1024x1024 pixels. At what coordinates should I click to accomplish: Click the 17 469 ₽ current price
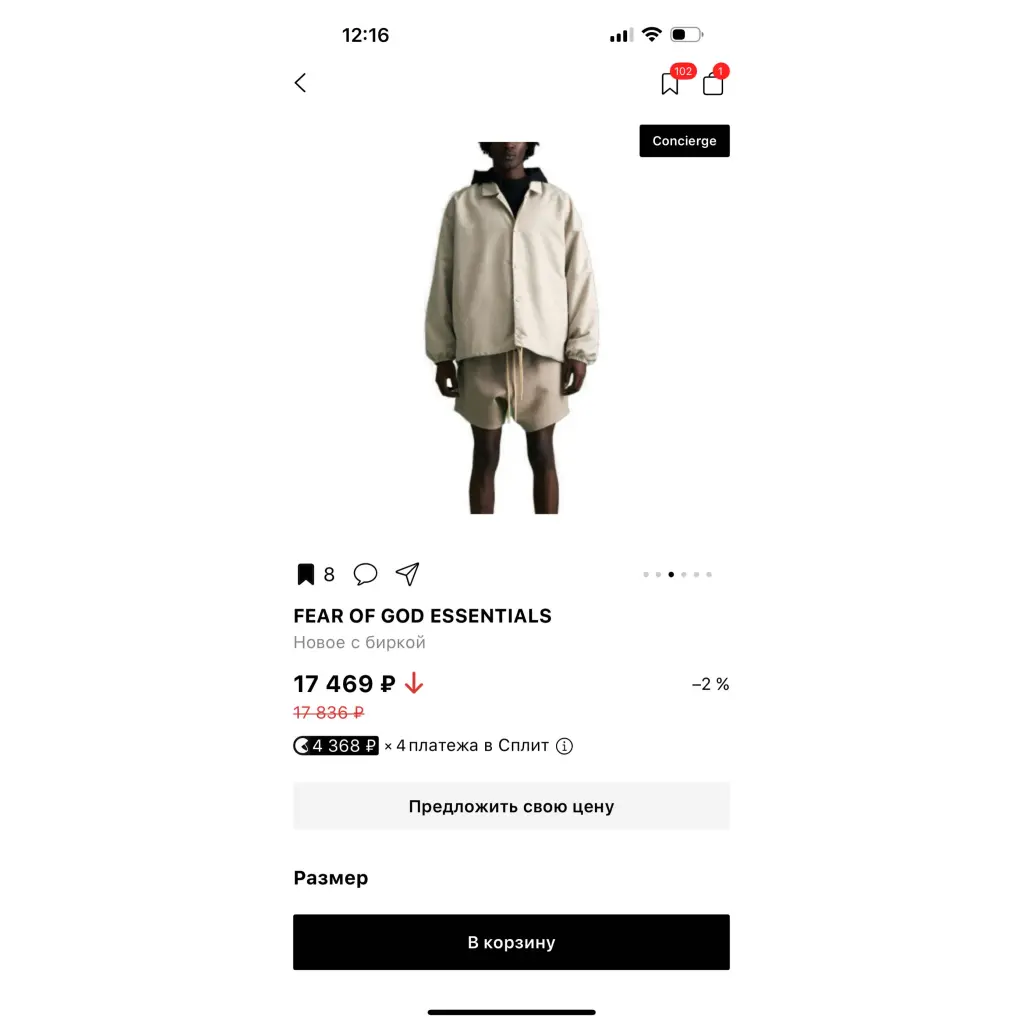click(x=344, y=684)
